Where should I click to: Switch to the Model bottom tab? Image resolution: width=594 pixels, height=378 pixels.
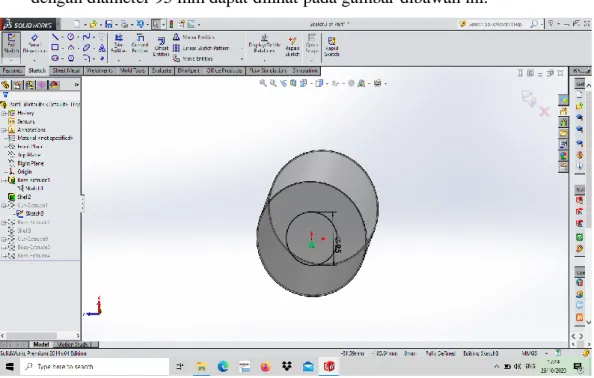pyautogui.click(x=41, y=344)
